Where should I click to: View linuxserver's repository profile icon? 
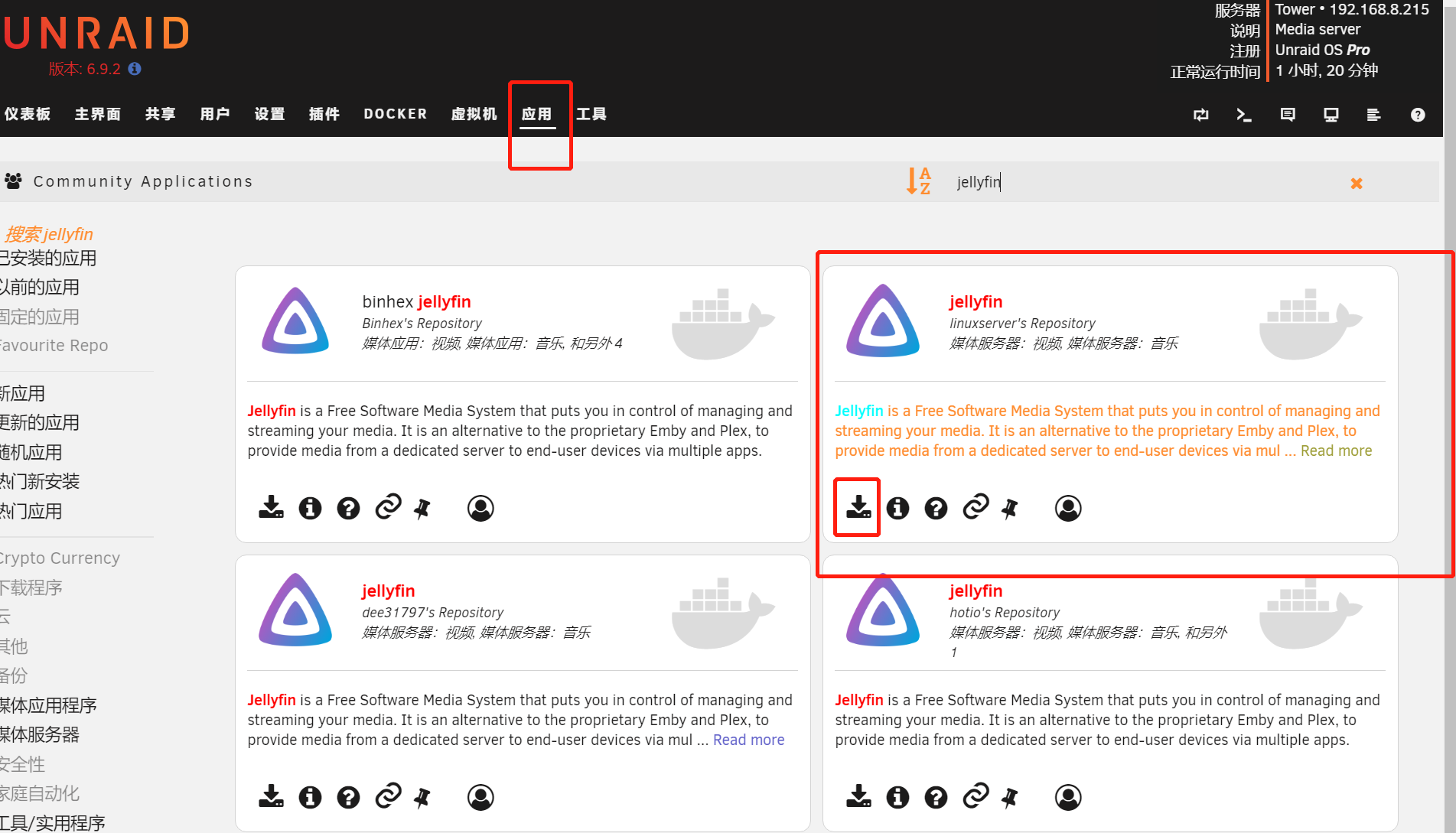coord(1068,508)
